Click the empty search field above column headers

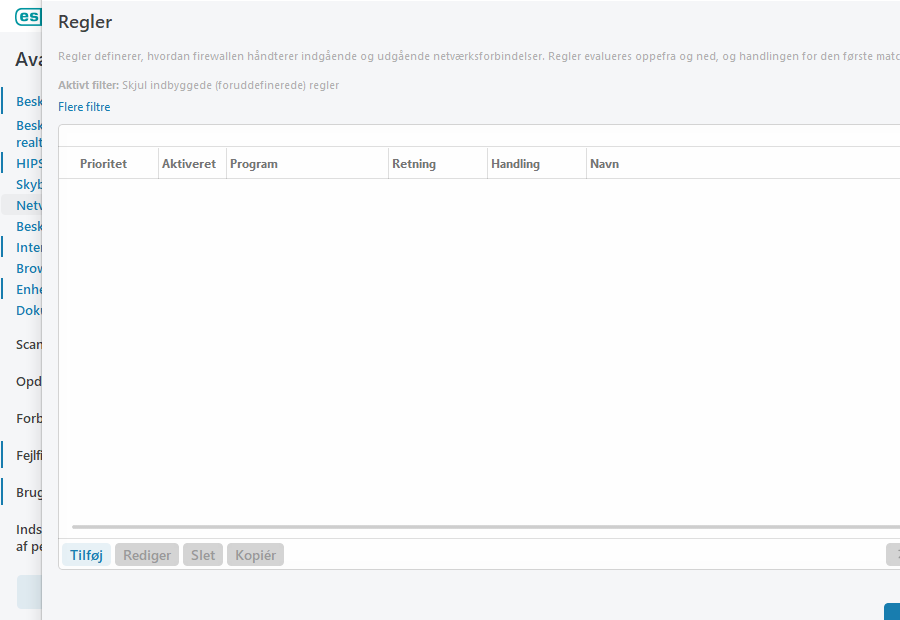click(480, 136)
